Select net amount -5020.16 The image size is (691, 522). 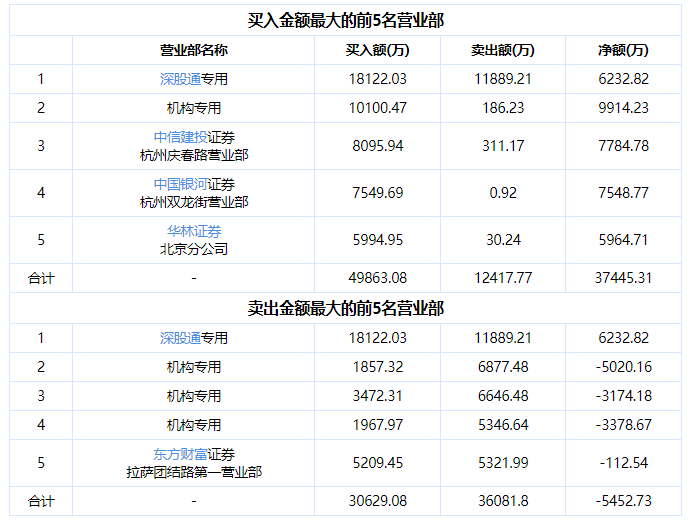pyautogui.click(x=623, y=367)
